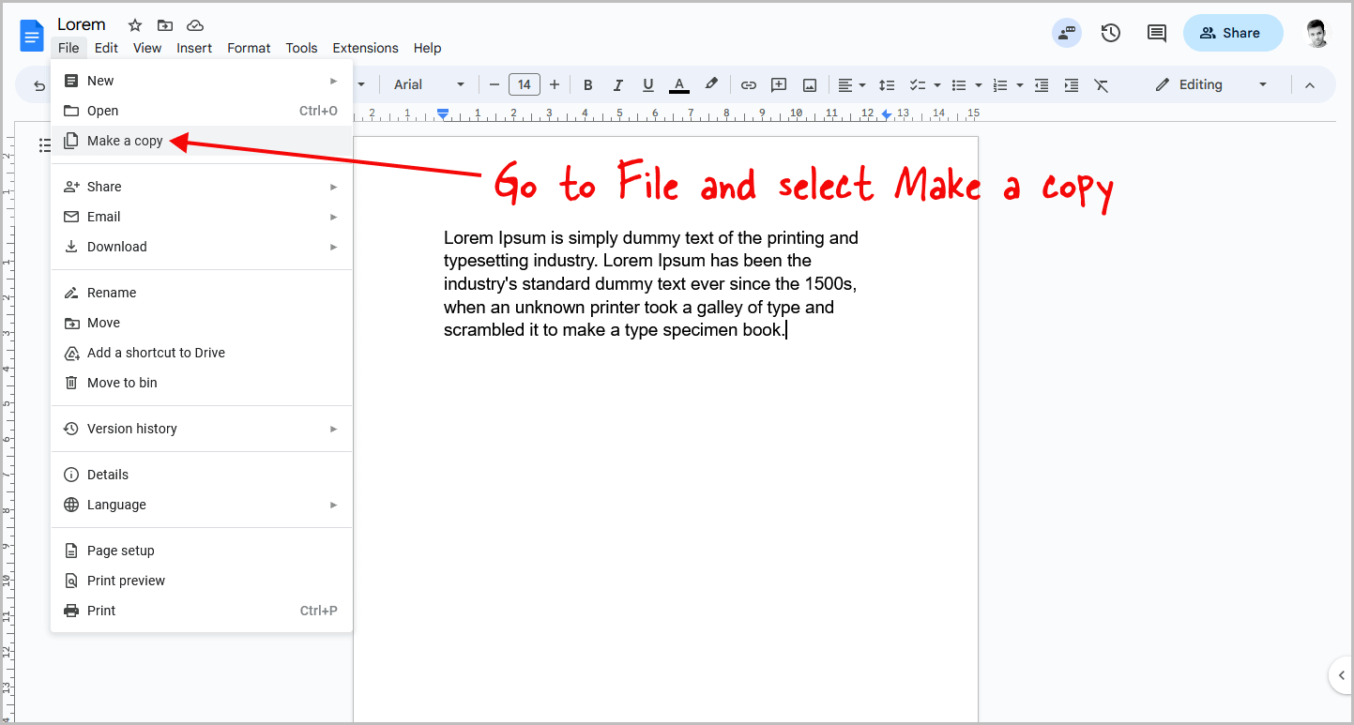Open the comments history icon
1354x725 pixels.
pyautogui.click(x=1157, y=33)
